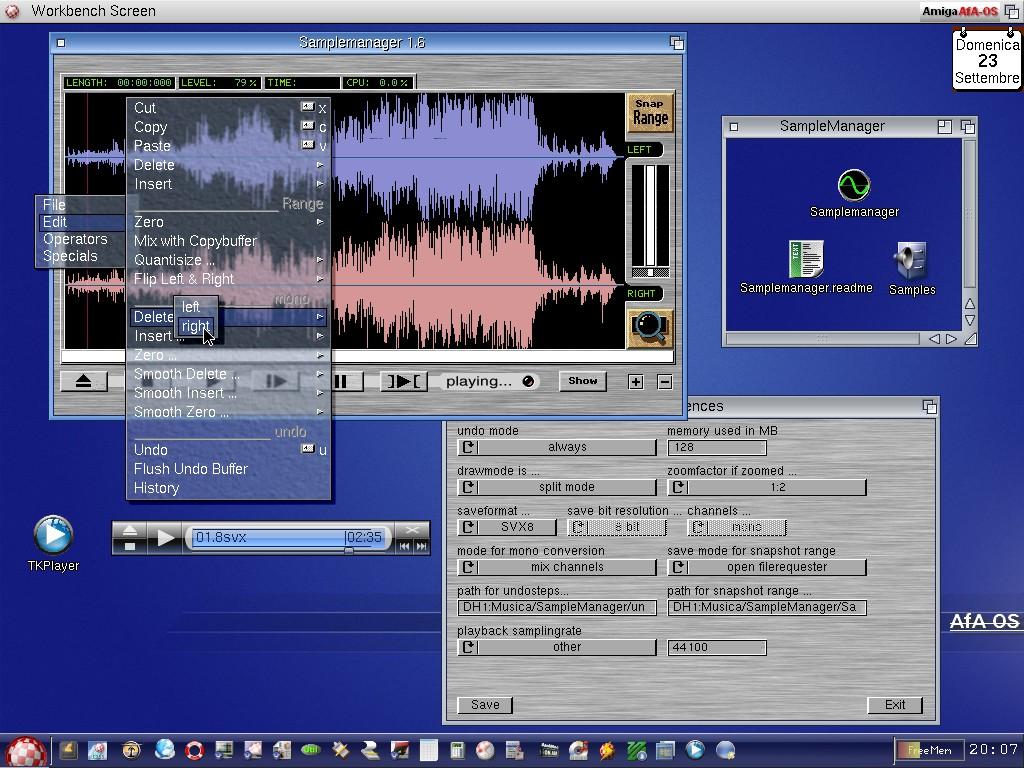The image size is (1024, 768).
Task: Click the minus zoom-out button
Action: pyautogui.click(x=665, y=381)
